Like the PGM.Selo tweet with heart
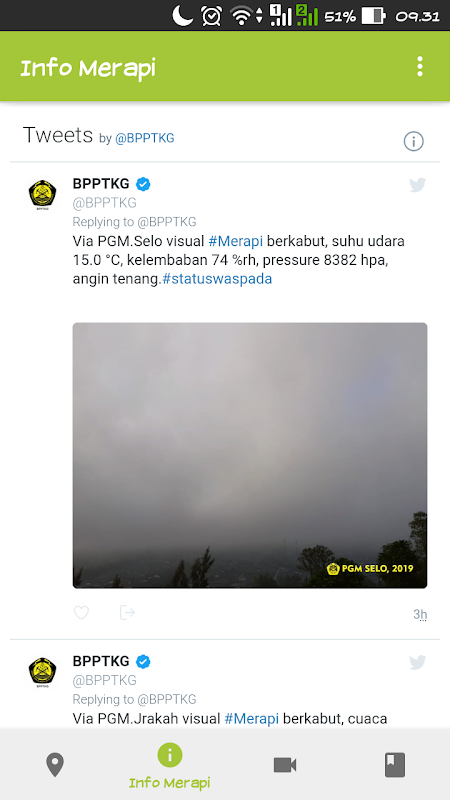Viewport: 450px width, 800px height. 82,612
